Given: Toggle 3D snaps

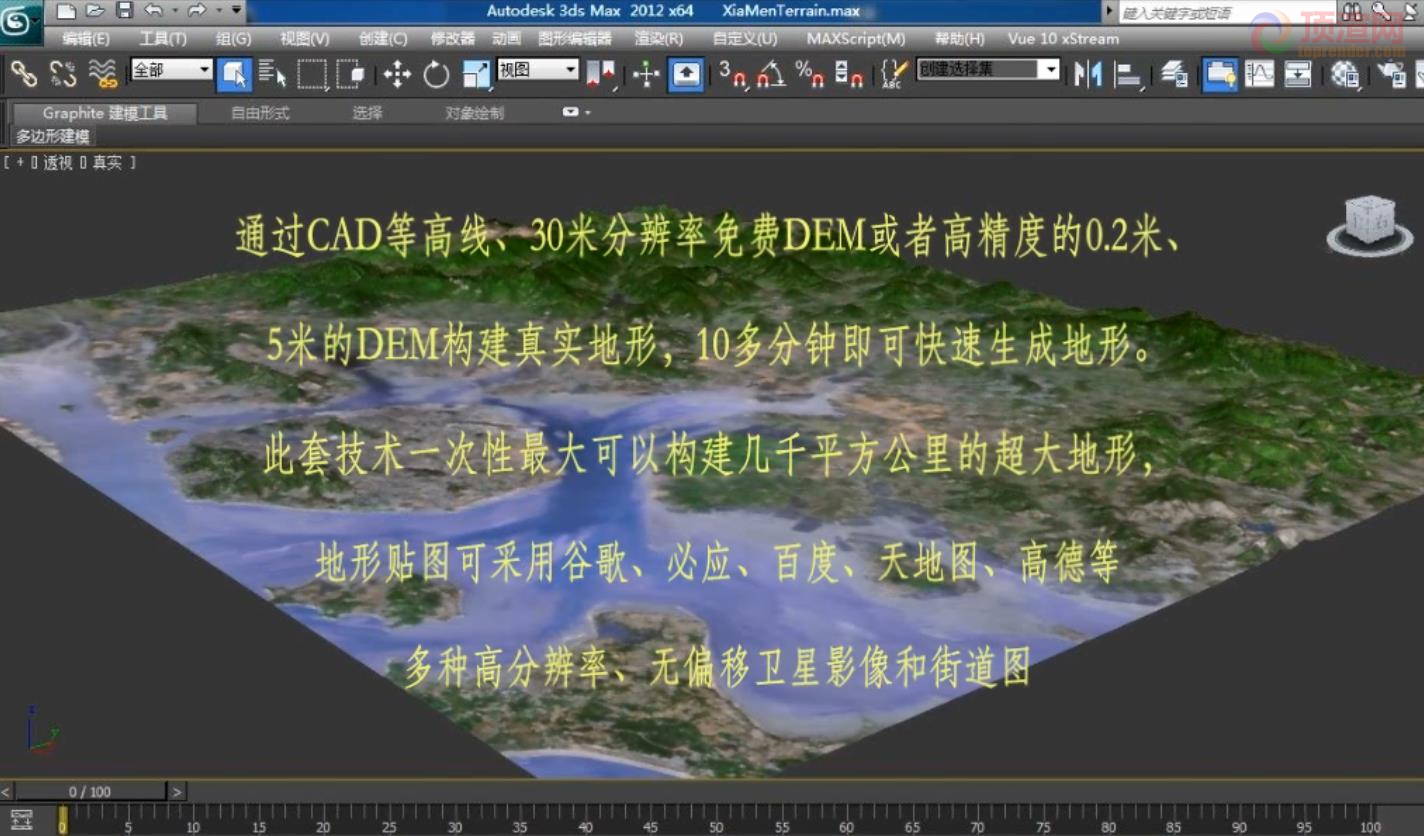Looking at the screenshot, I should (x=733, y=74).
